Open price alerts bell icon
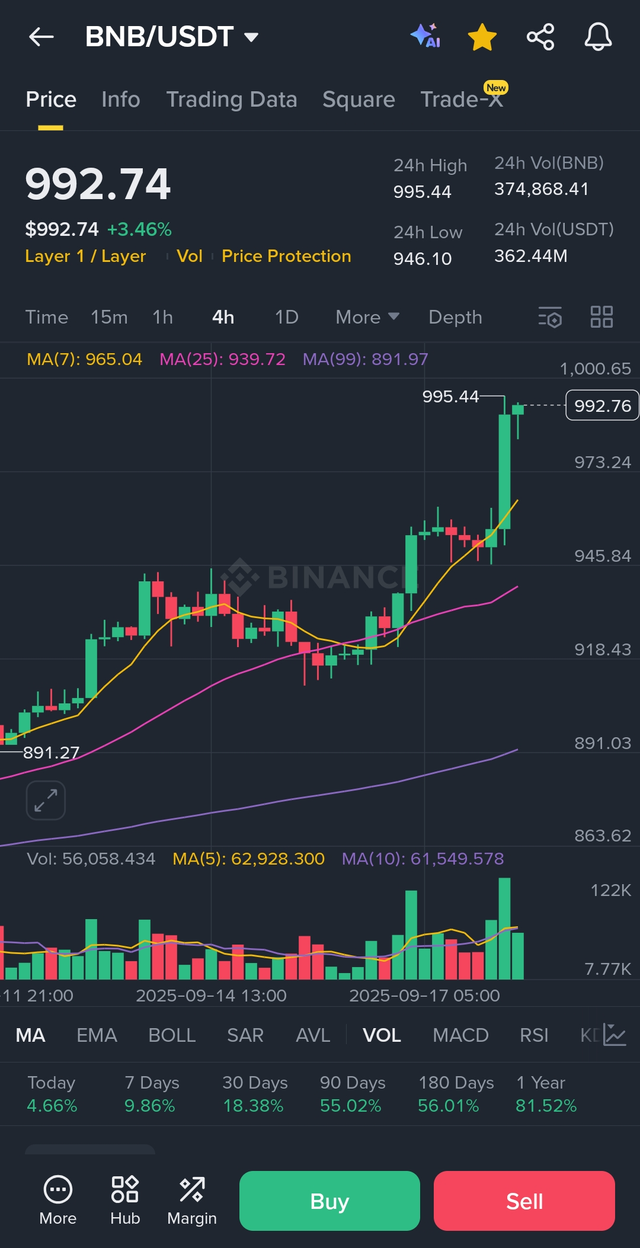The height and width of the screenshot is (1248, 640). coord(598,37)
